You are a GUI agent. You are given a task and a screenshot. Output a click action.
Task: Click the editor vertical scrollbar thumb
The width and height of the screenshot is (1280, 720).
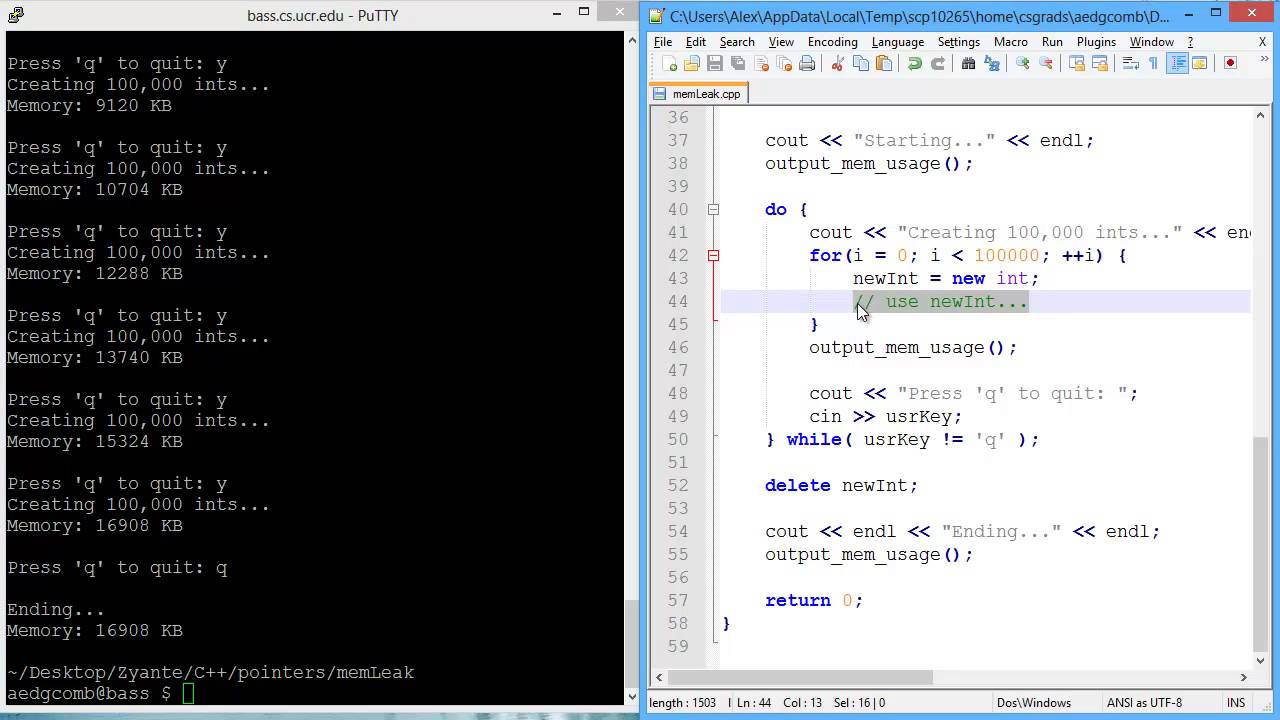click(x=1260, y=543)
